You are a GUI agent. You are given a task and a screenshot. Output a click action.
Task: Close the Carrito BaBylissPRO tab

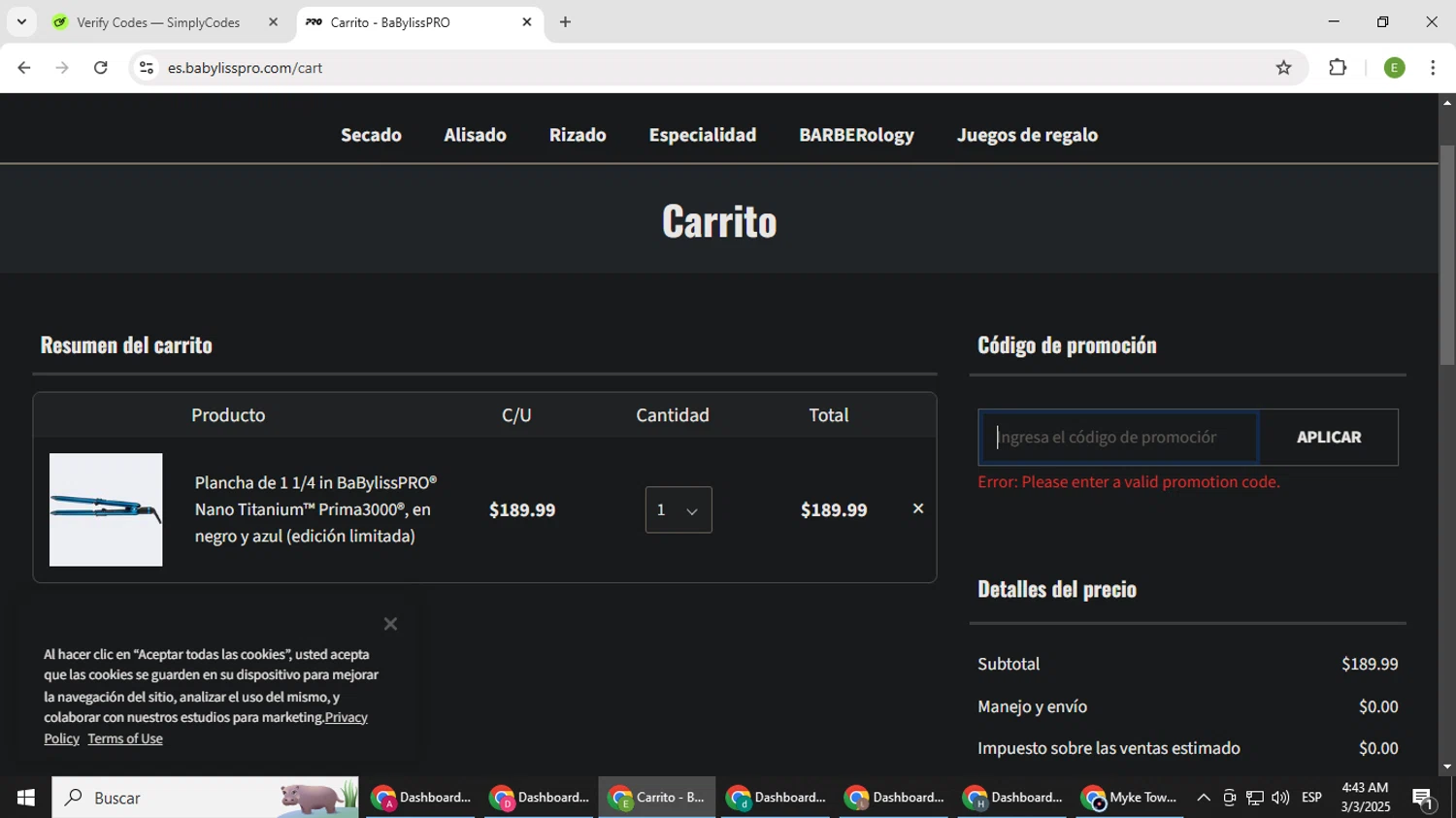527,21
